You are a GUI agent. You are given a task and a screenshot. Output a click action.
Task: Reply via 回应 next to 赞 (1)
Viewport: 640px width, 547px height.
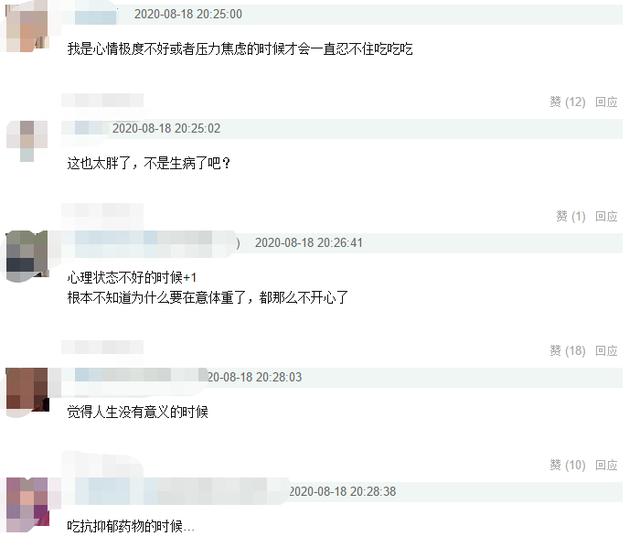(606, 216)
